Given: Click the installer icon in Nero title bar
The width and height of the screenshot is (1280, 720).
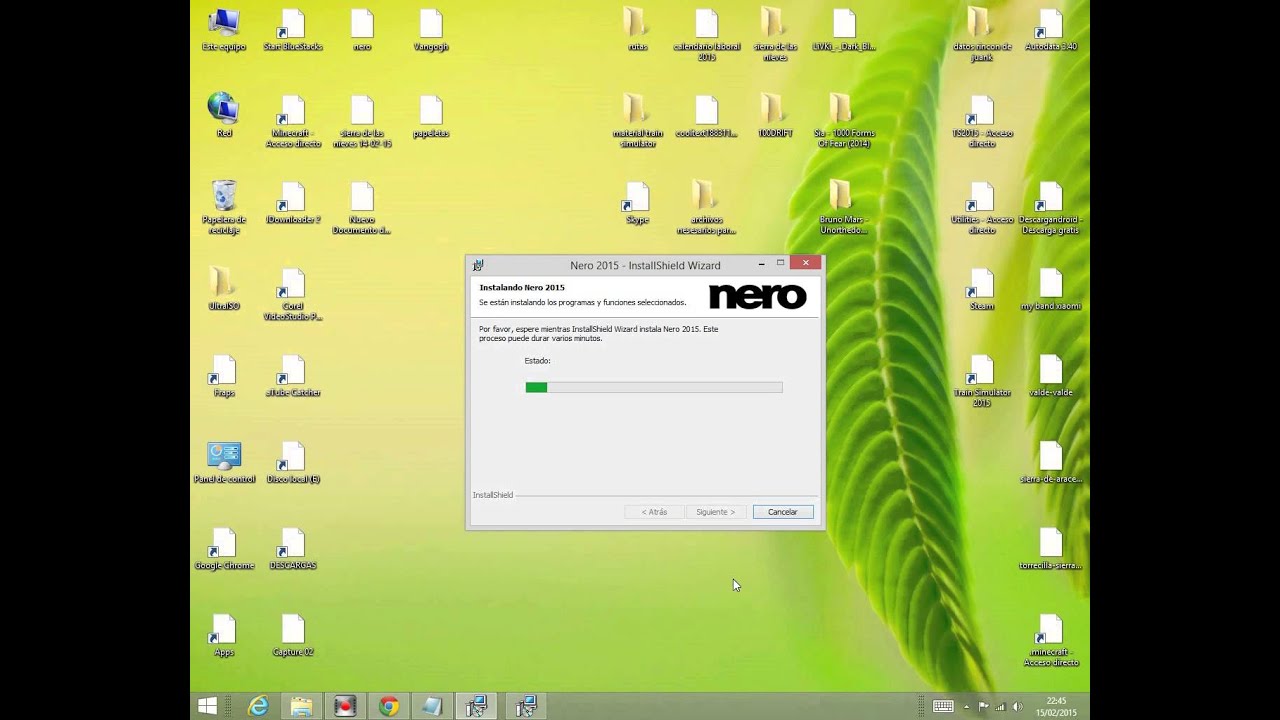Looking at the screenshot, I should pyautogui.click(x=478, y=265).
